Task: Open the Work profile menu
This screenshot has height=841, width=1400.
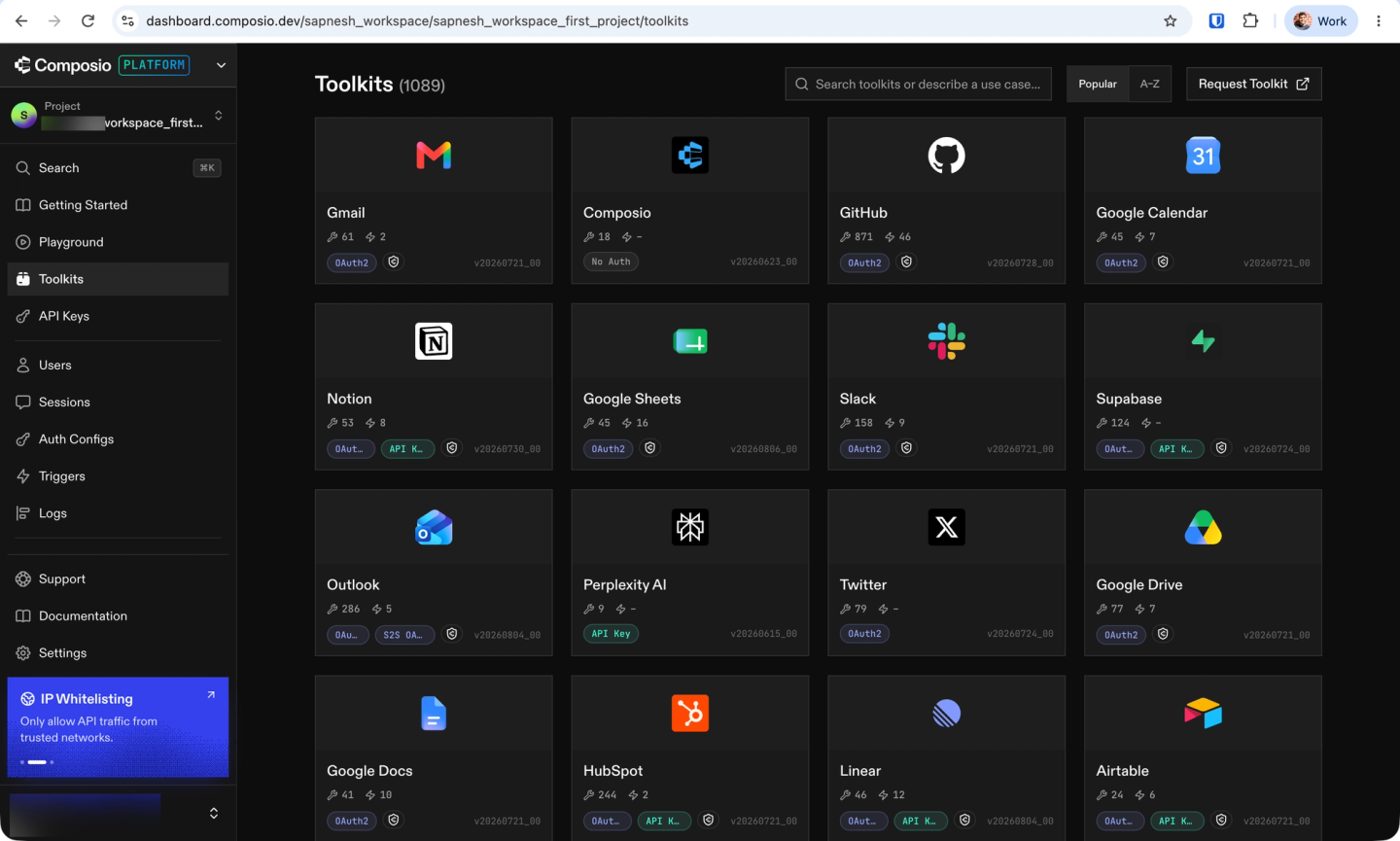Action: point(1320,20)
